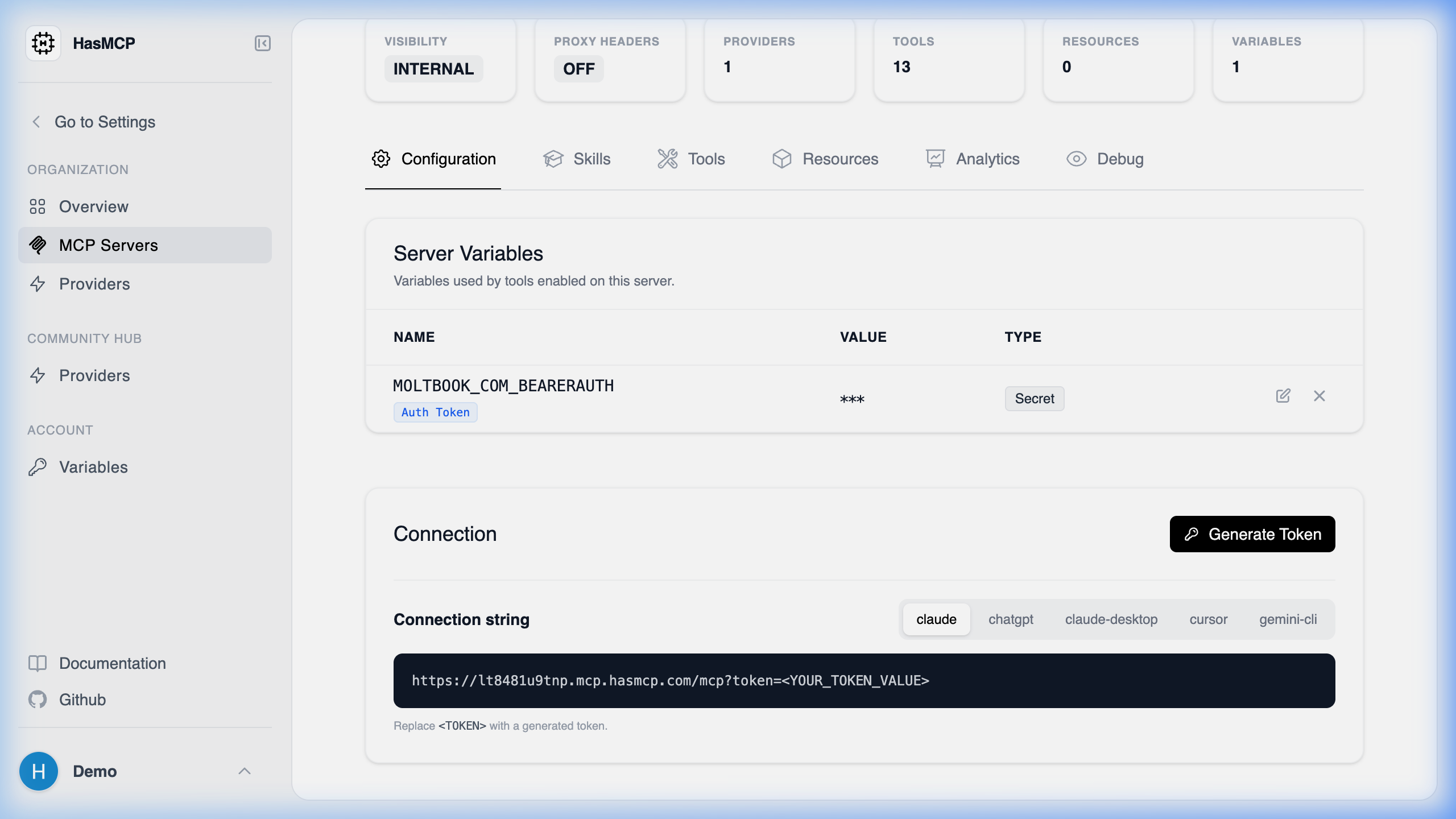
Task: Open account Variables key item
Action: 93,467
